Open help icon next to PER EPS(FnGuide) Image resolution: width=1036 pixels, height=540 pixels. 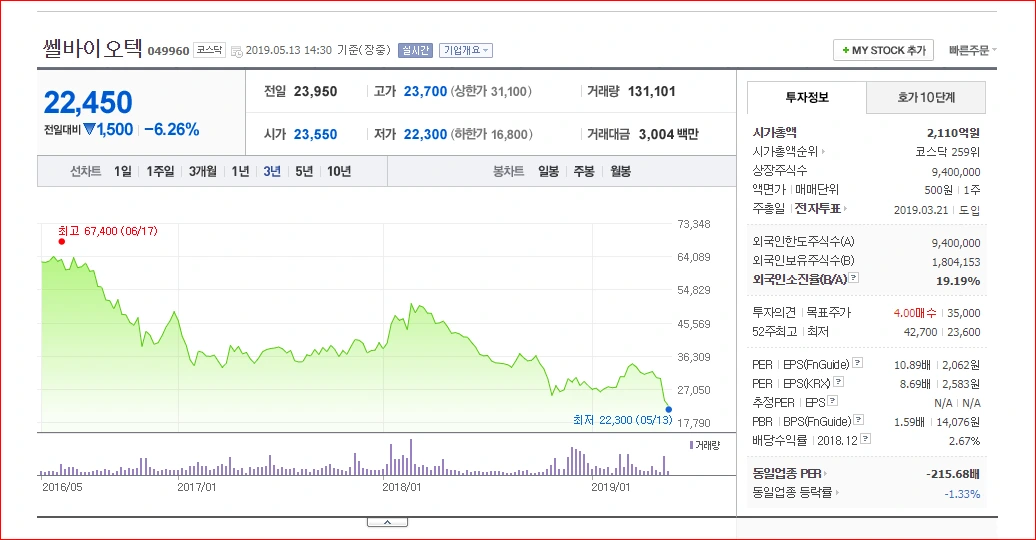[857, 362]
